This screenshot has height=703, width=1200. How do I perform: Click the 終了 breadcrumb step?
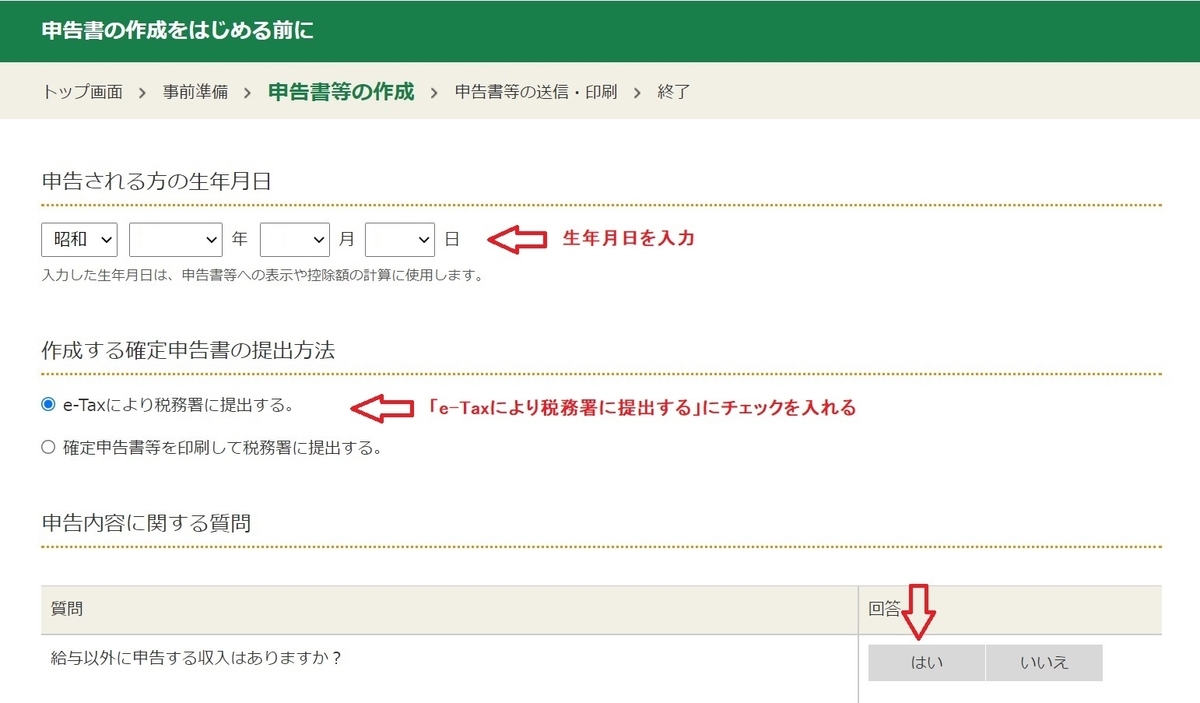(673, 91)
